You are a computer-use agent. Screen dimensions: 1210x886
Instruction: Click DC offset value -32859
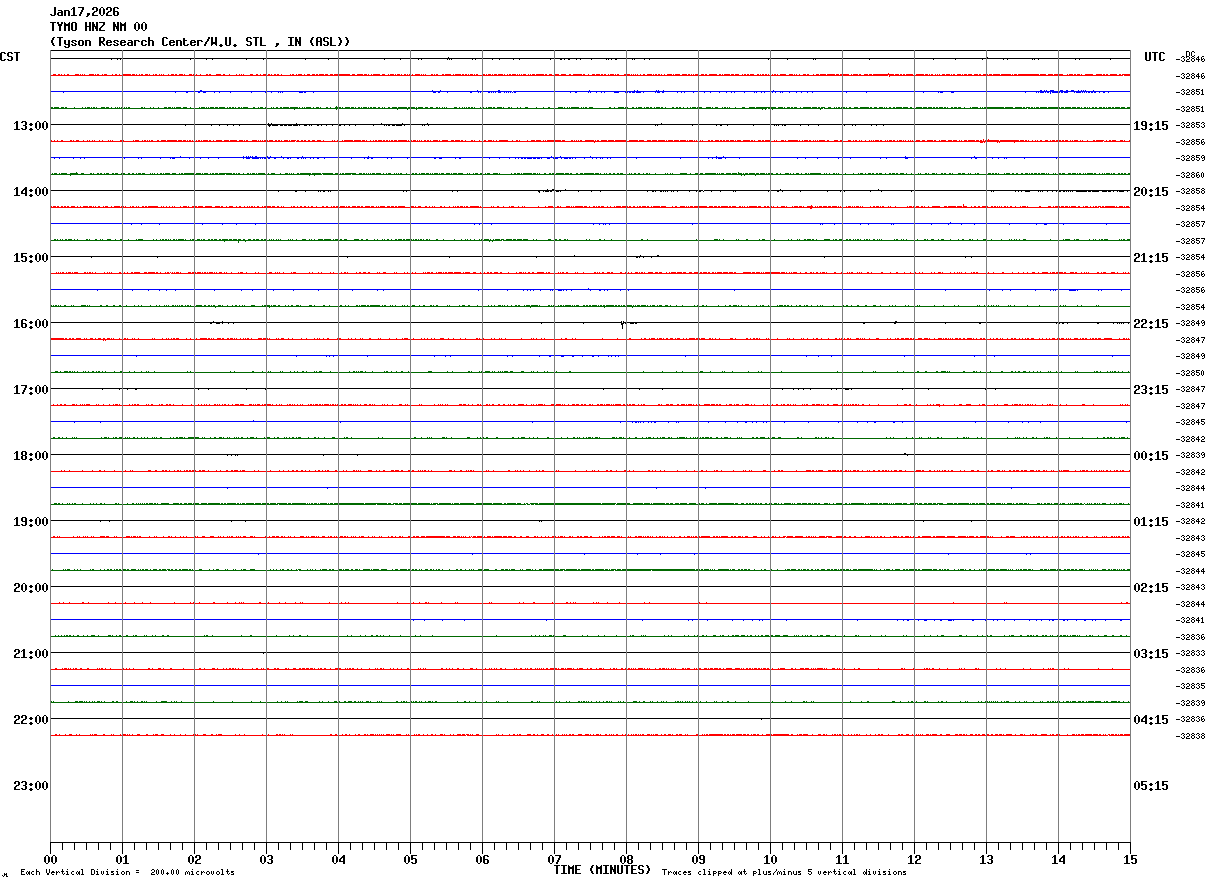tap(1190, 158)
